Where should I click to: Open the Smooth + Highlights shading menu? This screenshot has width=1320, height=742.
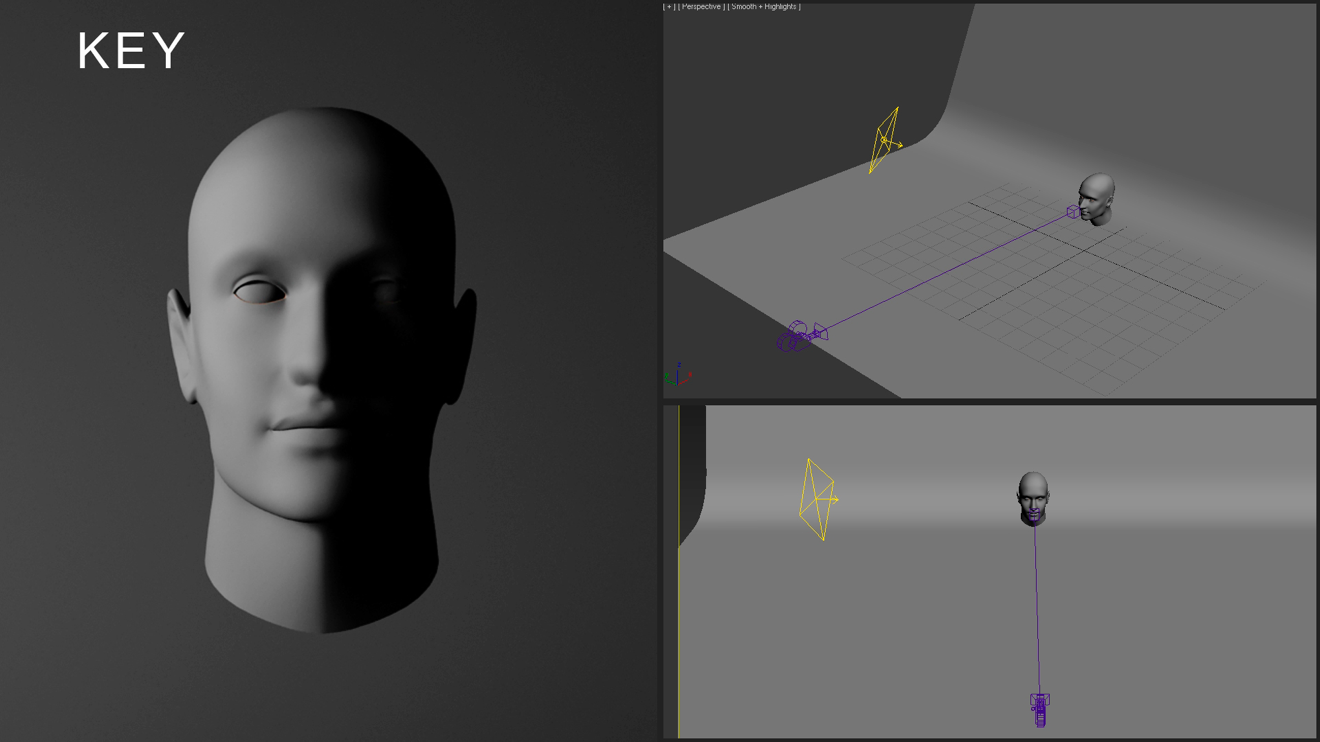pos(764,6)
